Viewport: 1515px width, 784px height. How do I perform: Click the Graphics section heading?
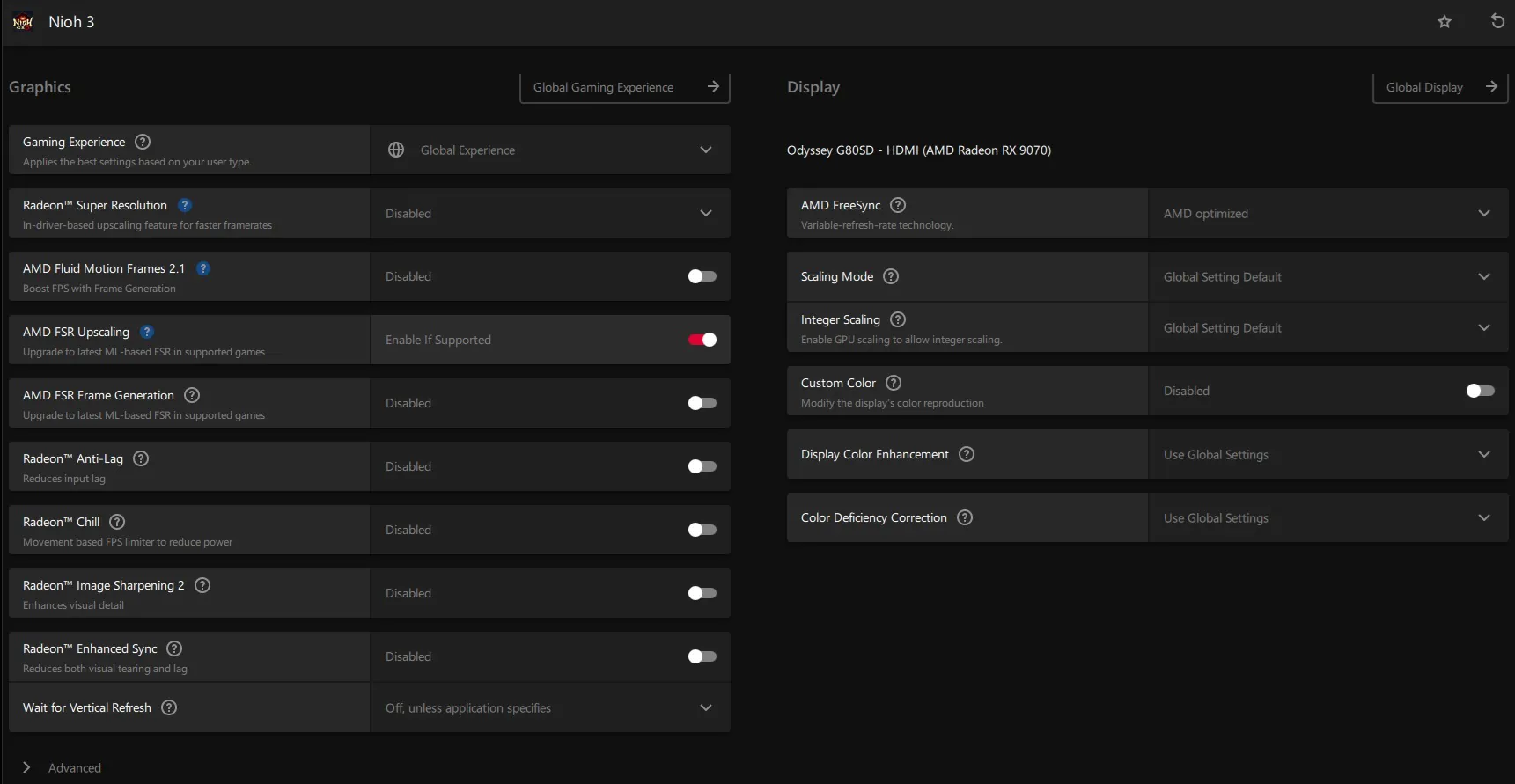pos(40,87)
